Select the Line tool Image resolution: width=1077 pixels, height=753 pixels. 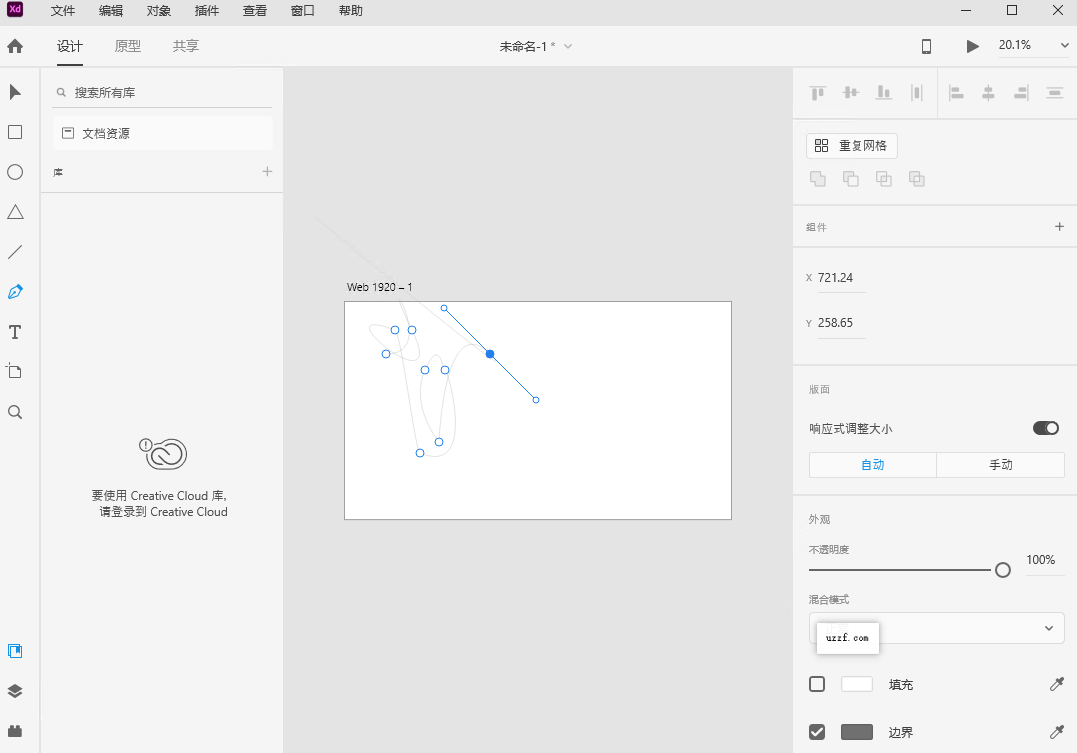coord(15,251)
